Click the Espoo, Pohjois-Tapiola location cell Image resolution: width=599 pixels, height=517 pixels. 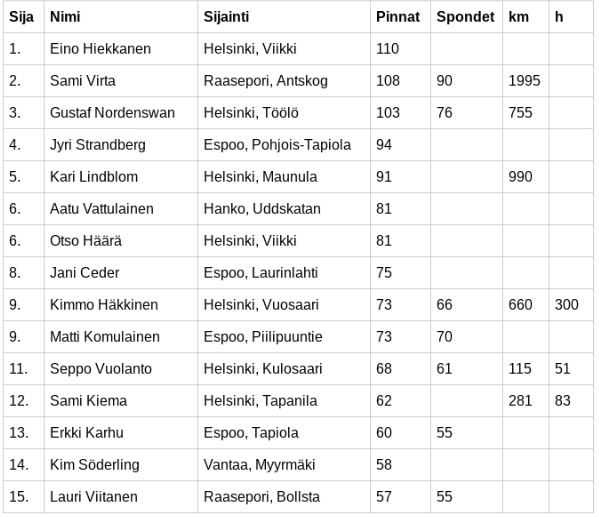point(277,145)
